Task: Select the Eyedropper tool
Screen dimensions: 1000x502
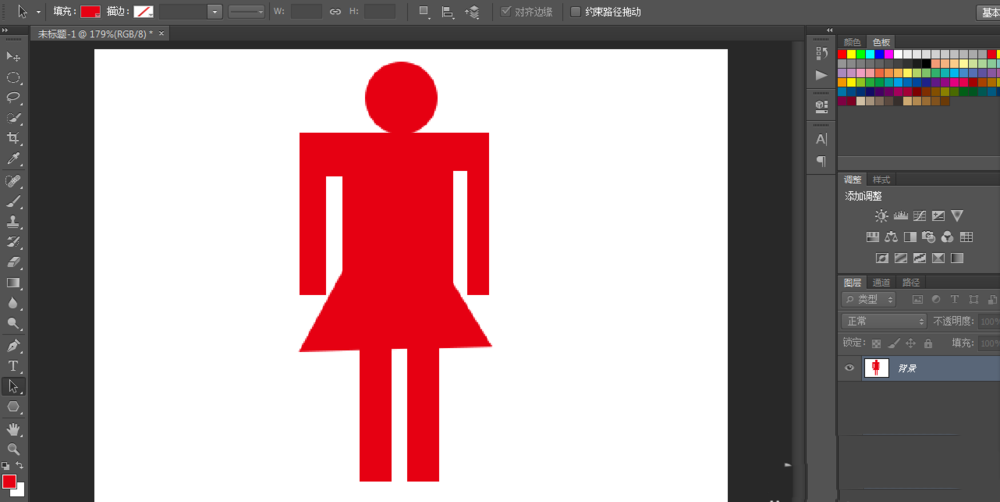Action: coord(14,159)
